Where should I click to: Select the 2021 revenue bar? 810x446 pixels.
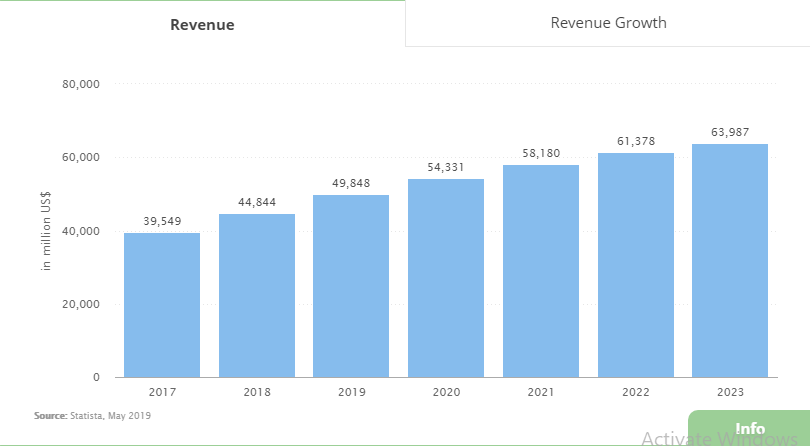point(541,271)
